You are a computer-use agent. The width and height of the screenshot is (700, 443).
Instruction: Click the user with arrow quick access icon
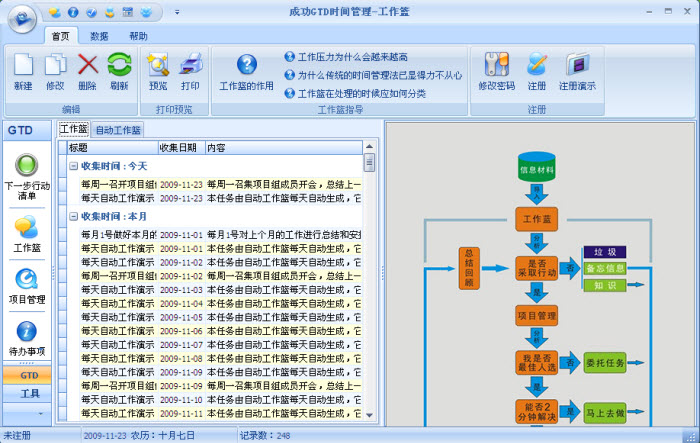110,13
